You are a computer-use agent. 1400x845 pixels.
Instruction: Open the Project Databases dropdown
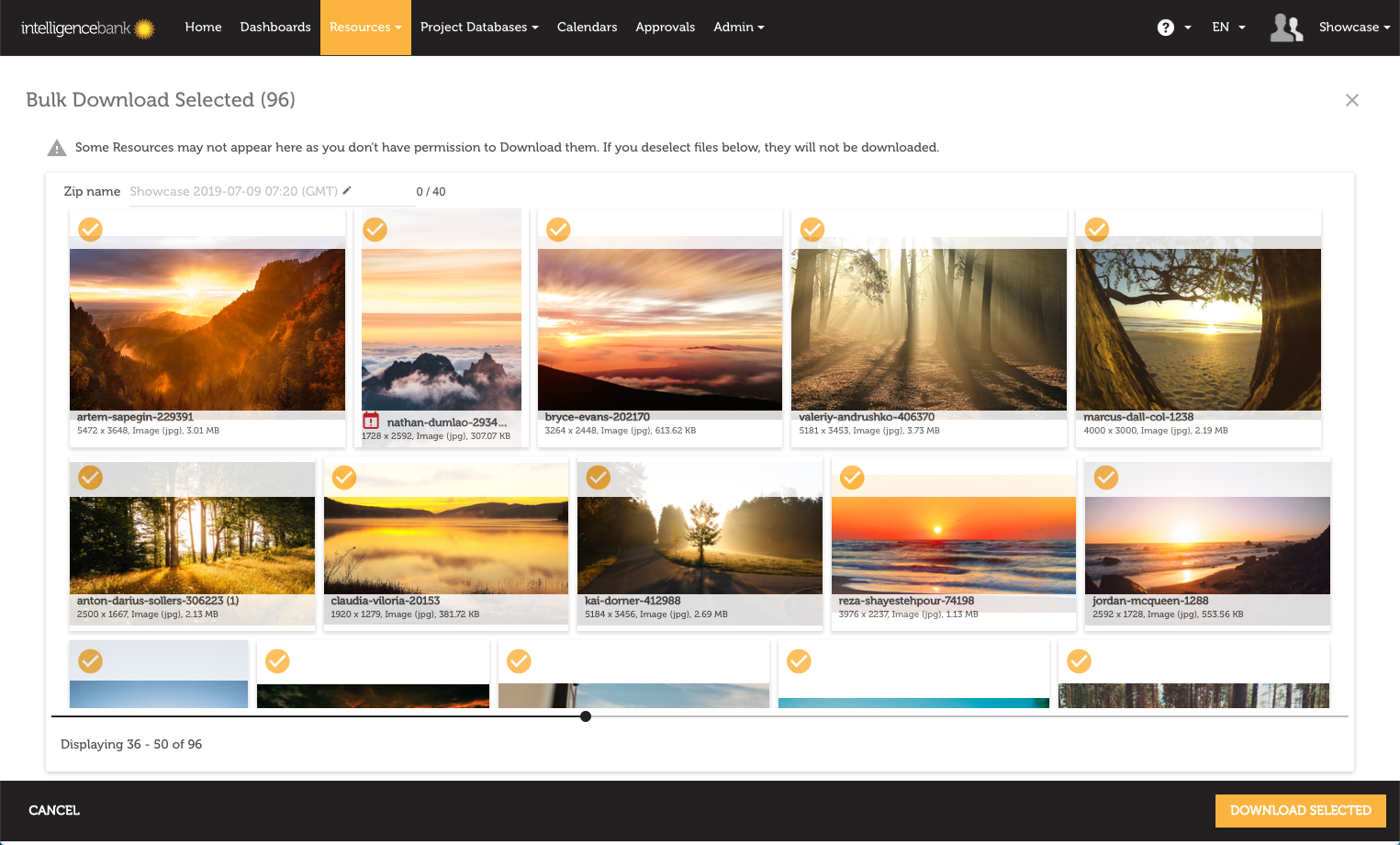click(x=479, y=28)
